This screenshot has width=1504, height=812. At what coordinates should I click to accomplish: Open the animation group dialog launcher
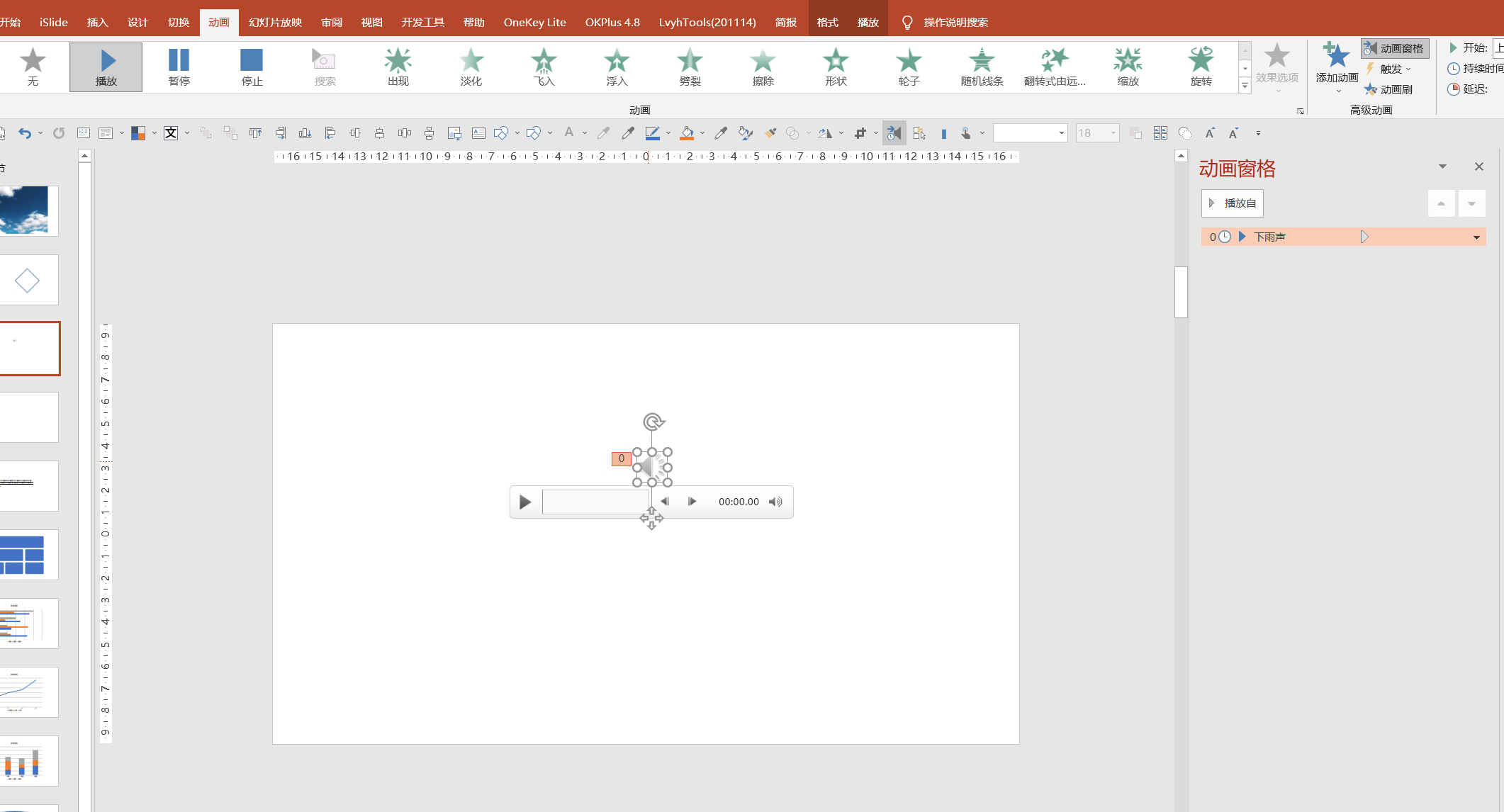1301,111
